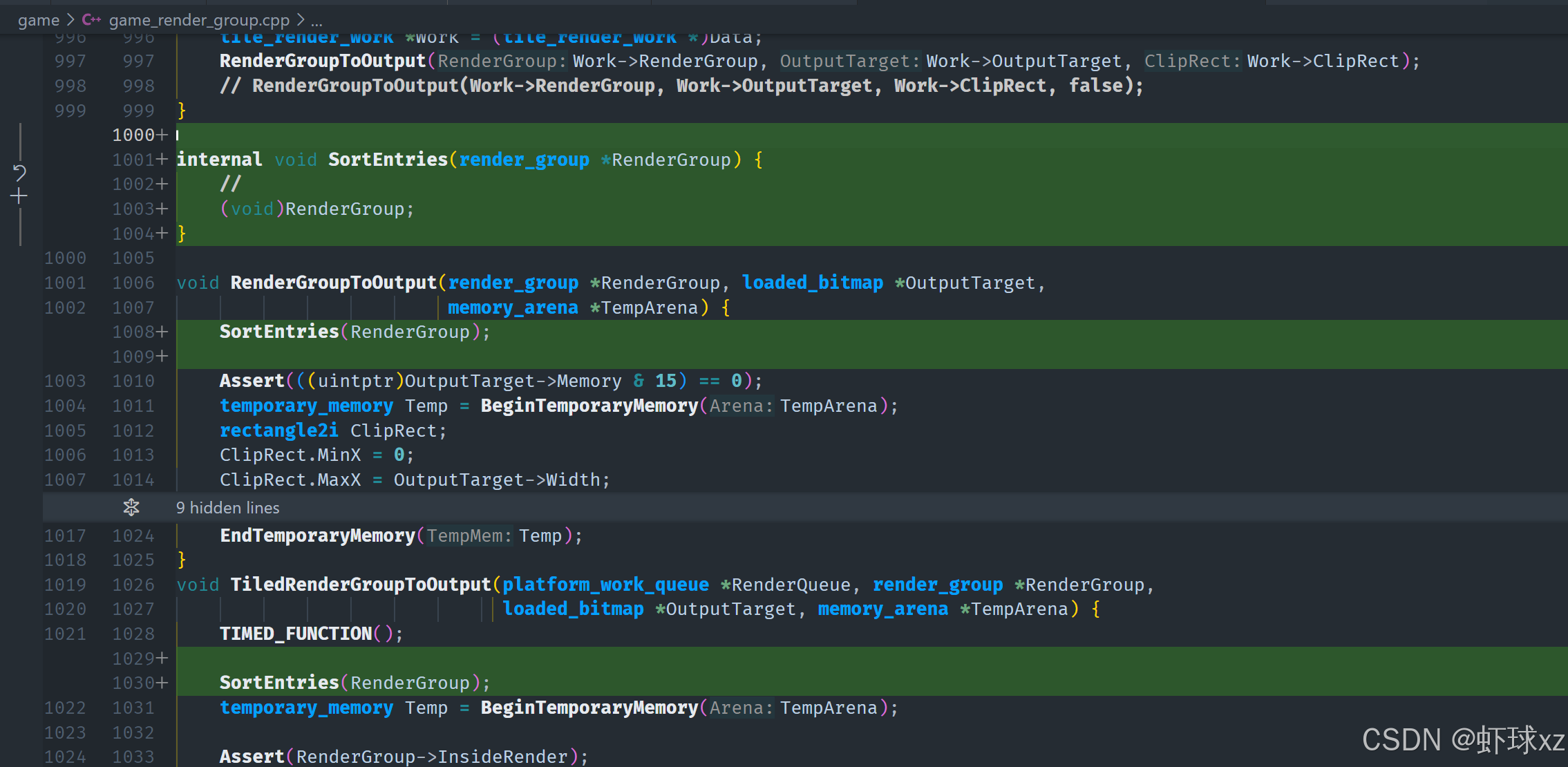Click the TIMED_FUNCTION macro call
Viewport: 1568px width, 767px height.
[296, 634]
